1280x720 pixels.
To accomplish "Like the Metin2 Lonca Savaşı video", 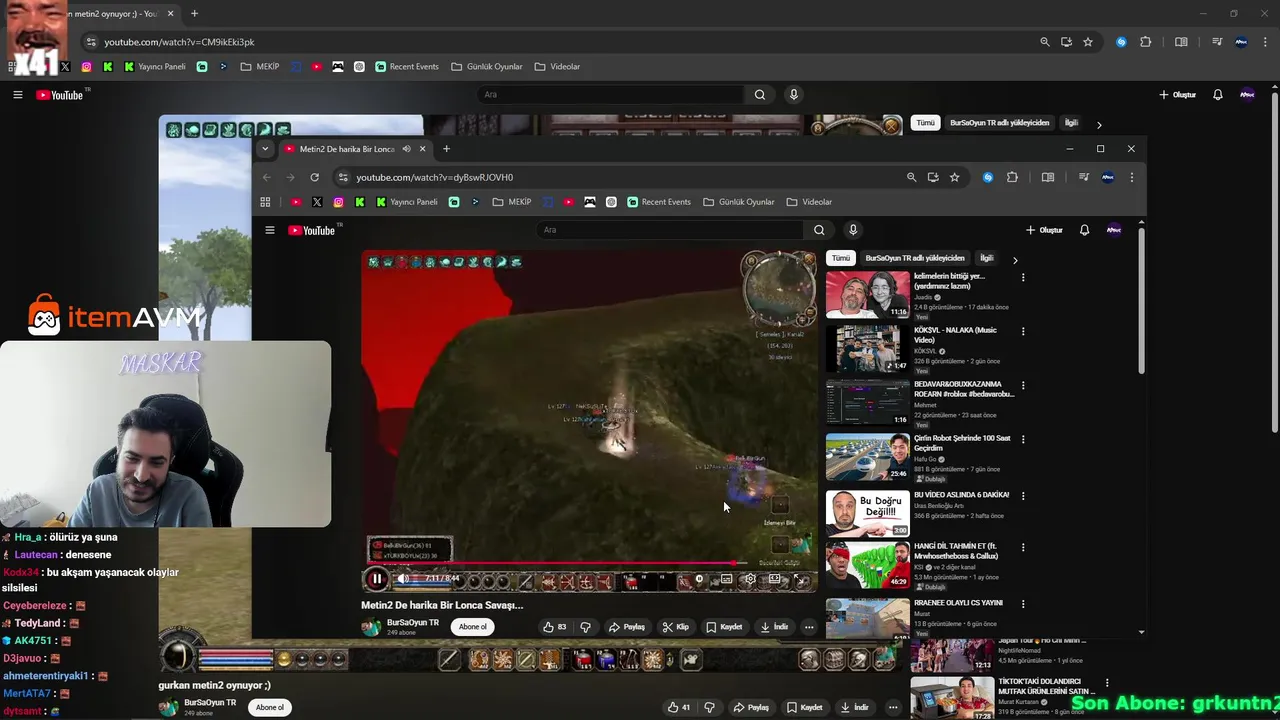I will point(555,627).
